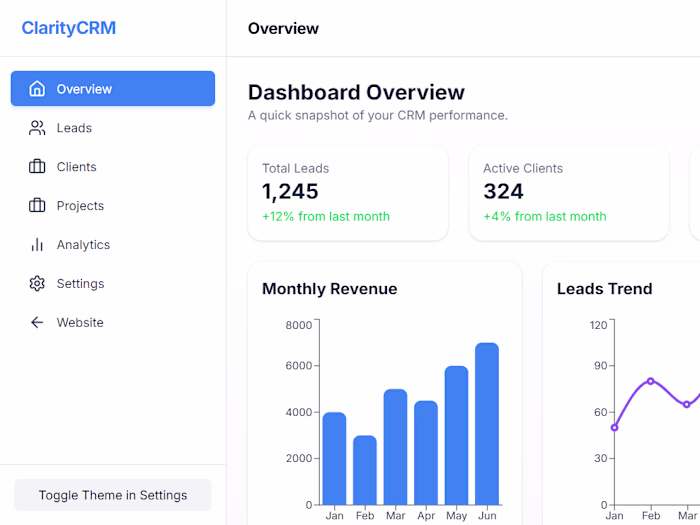The image size is (700, 525).
Task: Open the Overview sidebar item
Action: [113, 88]
